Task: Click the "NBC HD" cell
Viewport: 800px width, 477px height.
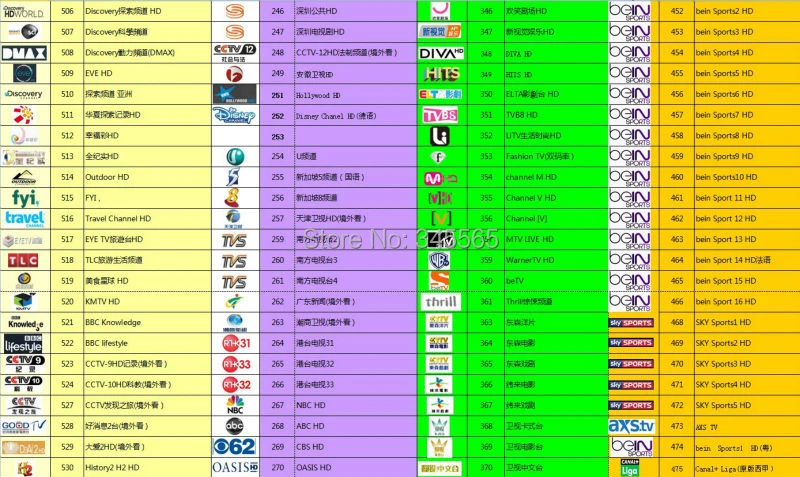Action: (356, 405)
